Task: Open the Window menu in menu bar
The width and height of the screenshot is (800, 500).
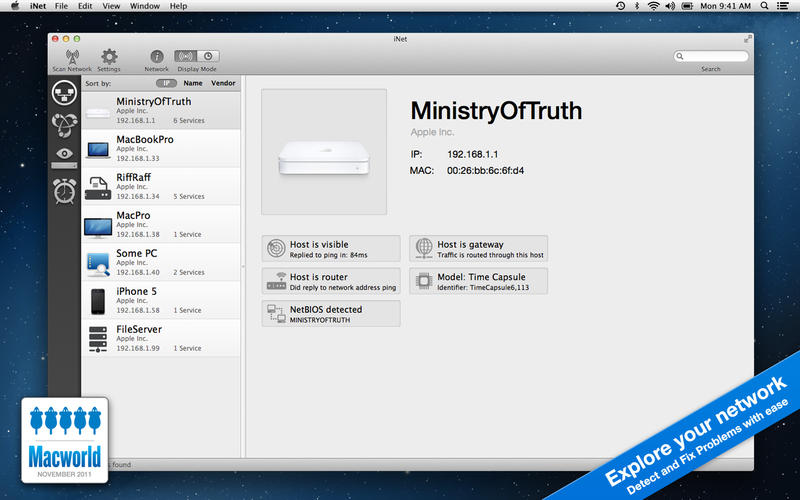Action: pyautogui.click(x=144, y=6)
